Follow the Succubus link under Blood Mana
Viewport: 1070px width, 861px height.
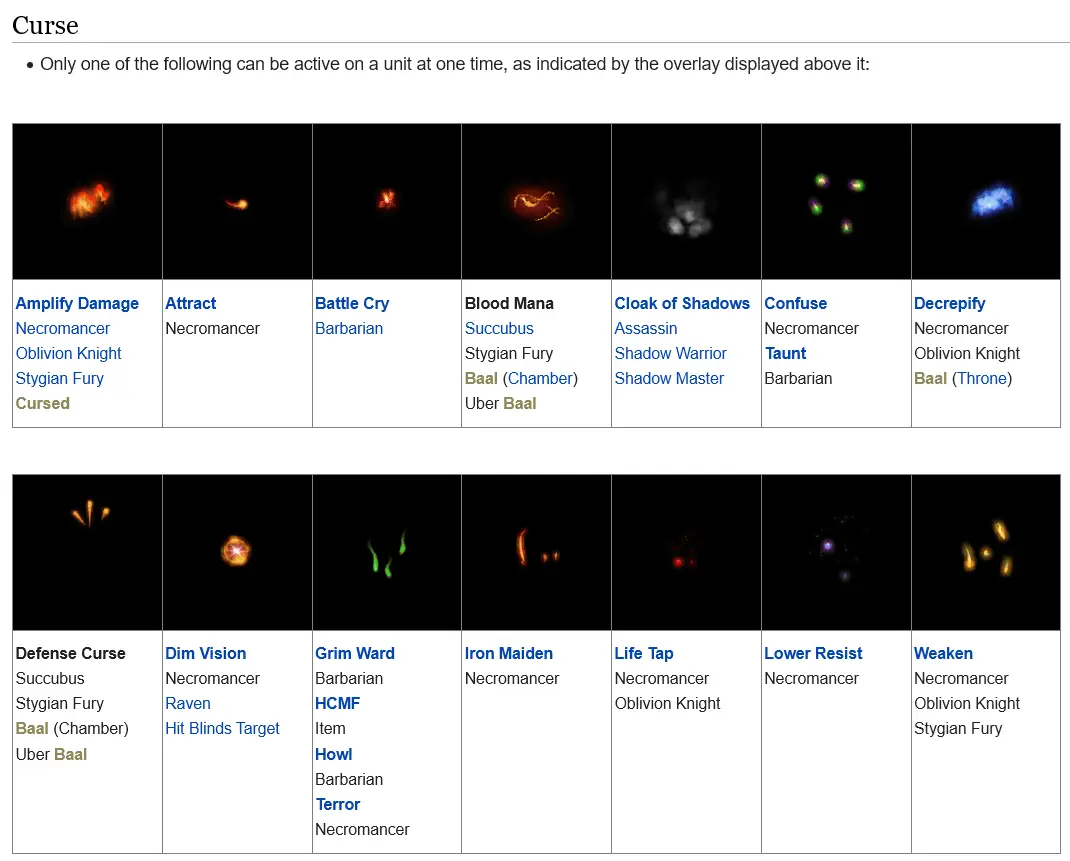pyautogui.click(x=499, y=328)
